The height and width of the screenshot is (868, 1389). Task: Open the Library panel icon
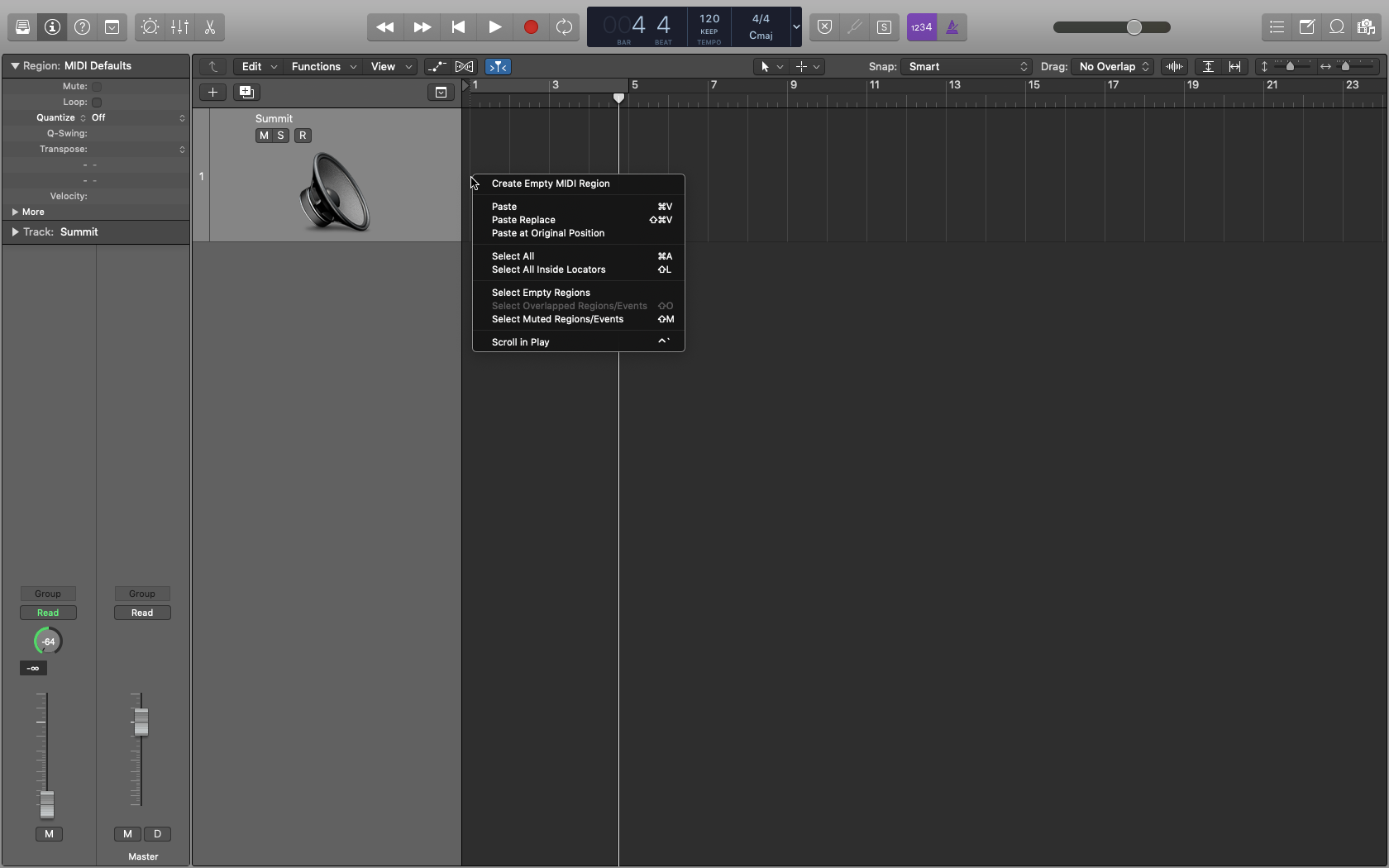[x=23, y=27]
